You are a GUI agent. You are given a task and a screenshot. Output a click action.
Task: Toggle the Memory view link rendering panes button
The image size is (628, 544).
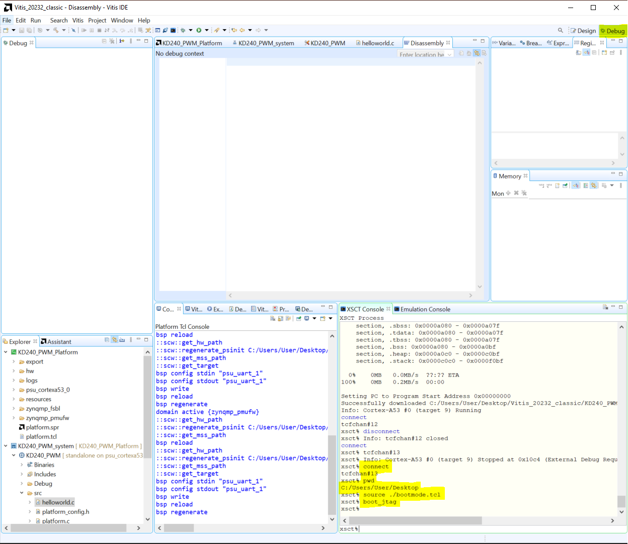(x=594, y=185)
